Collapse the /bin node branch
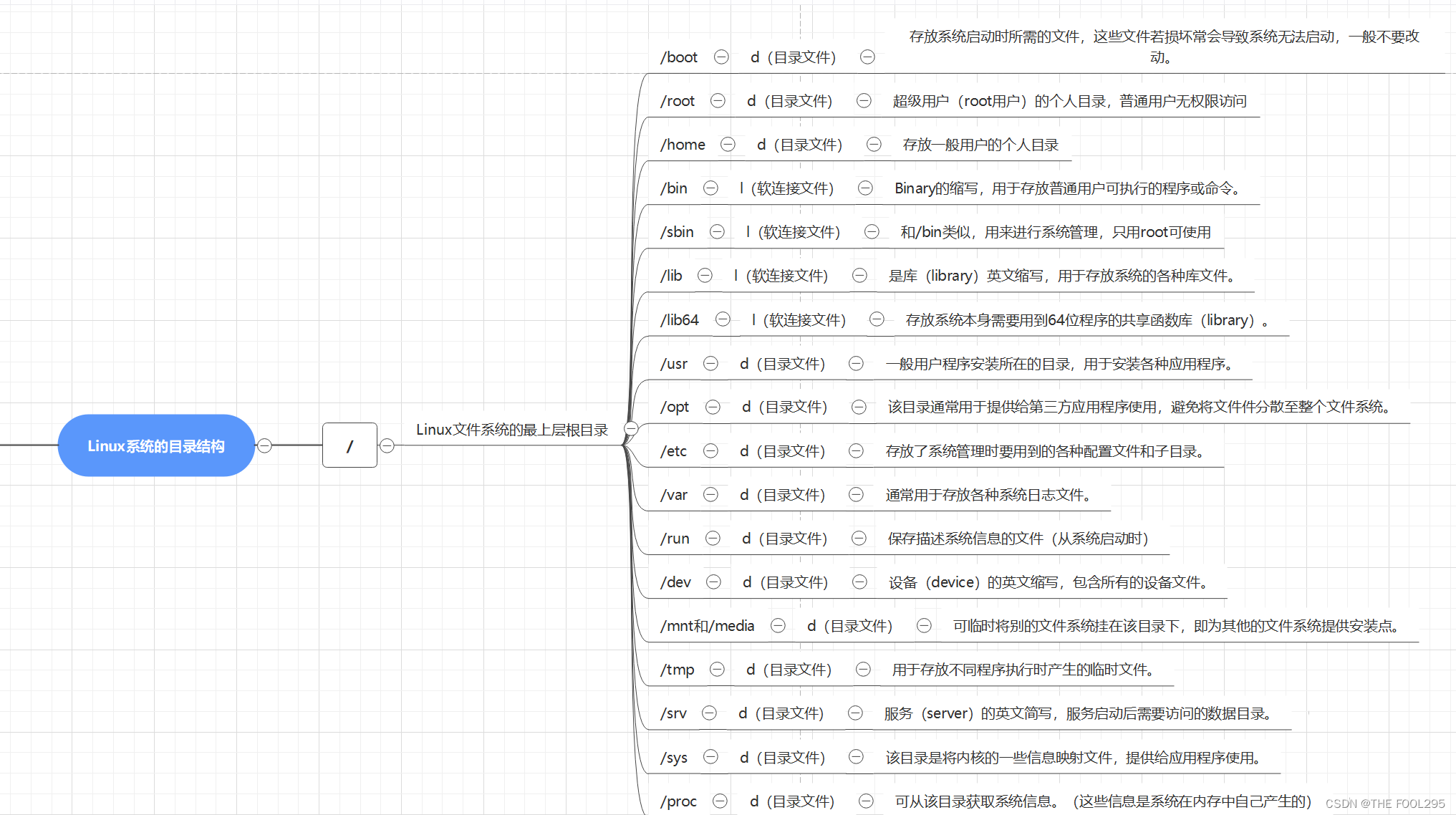Screen dimensions: 1456x815 710,188
